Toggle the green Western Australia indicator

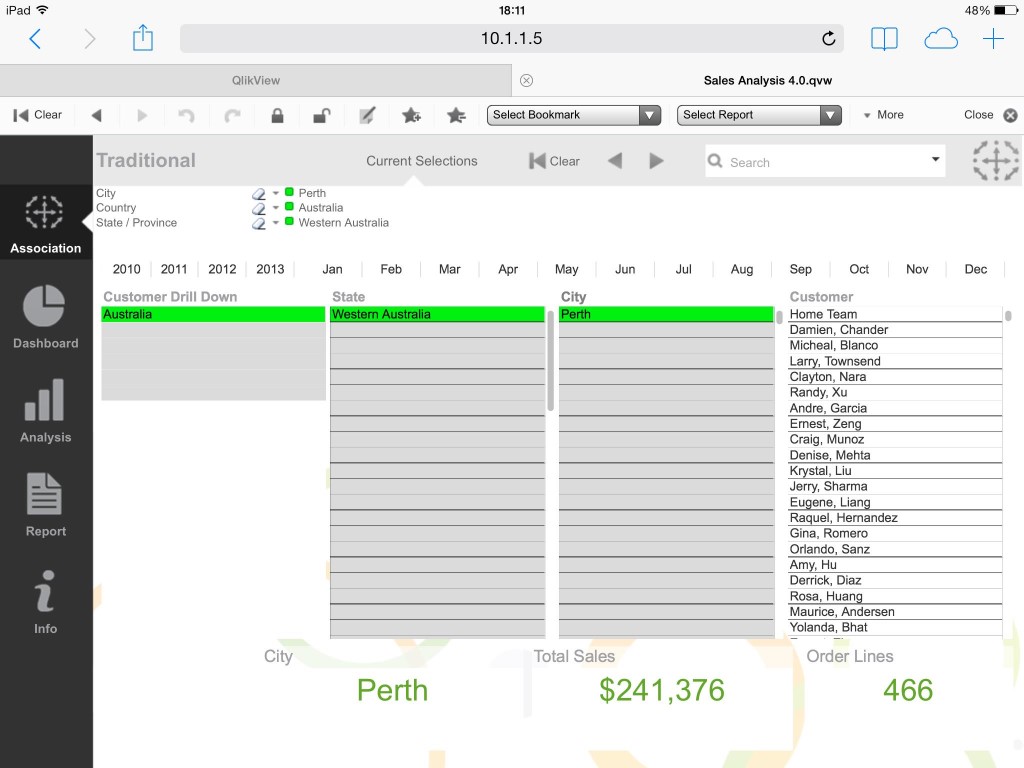[289, 221]
